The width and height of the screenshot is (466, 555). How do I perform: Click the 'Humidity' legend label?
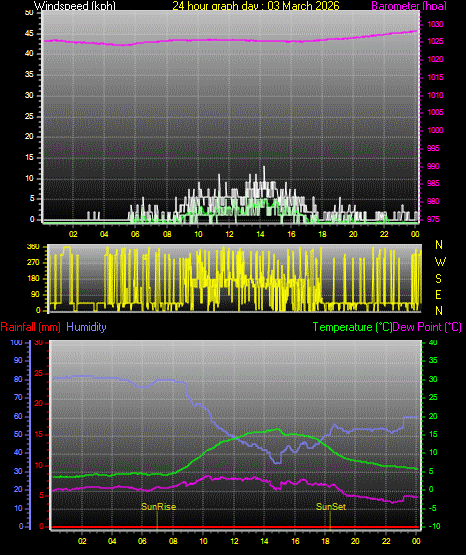point(86,327)
